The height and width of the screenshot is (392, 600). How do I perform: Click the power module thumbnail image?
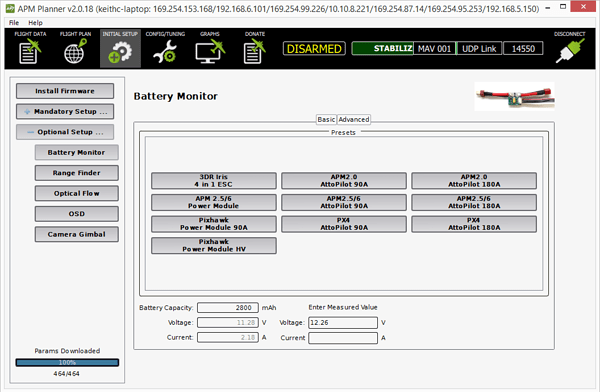pyautogui.click(x=514, y=96)
